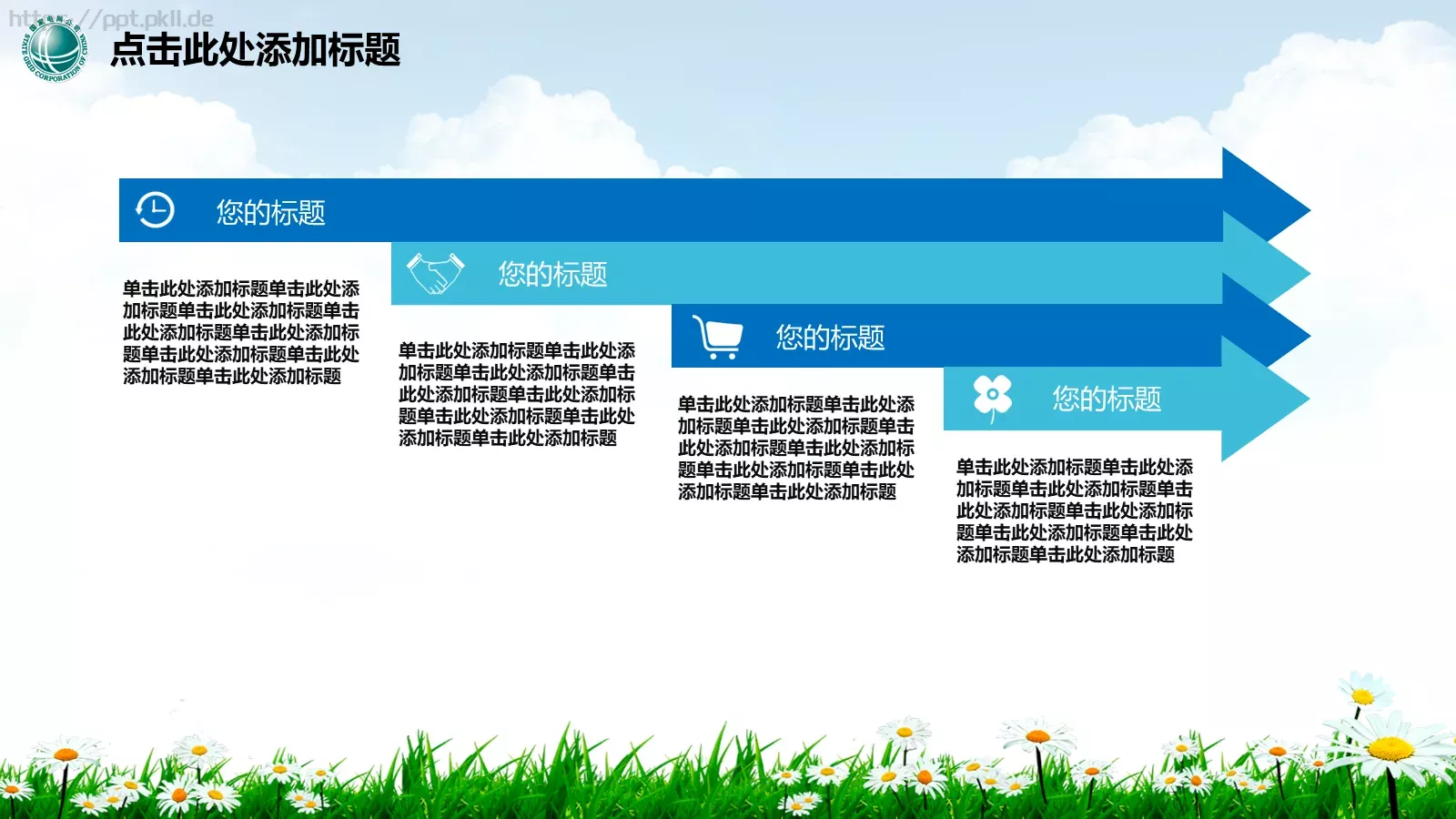Image resolution: width=1456 pixels, height=819 pixels.
Task: Select the text paragraph under the handshake arrow
Action: click(x=517, y=394)
